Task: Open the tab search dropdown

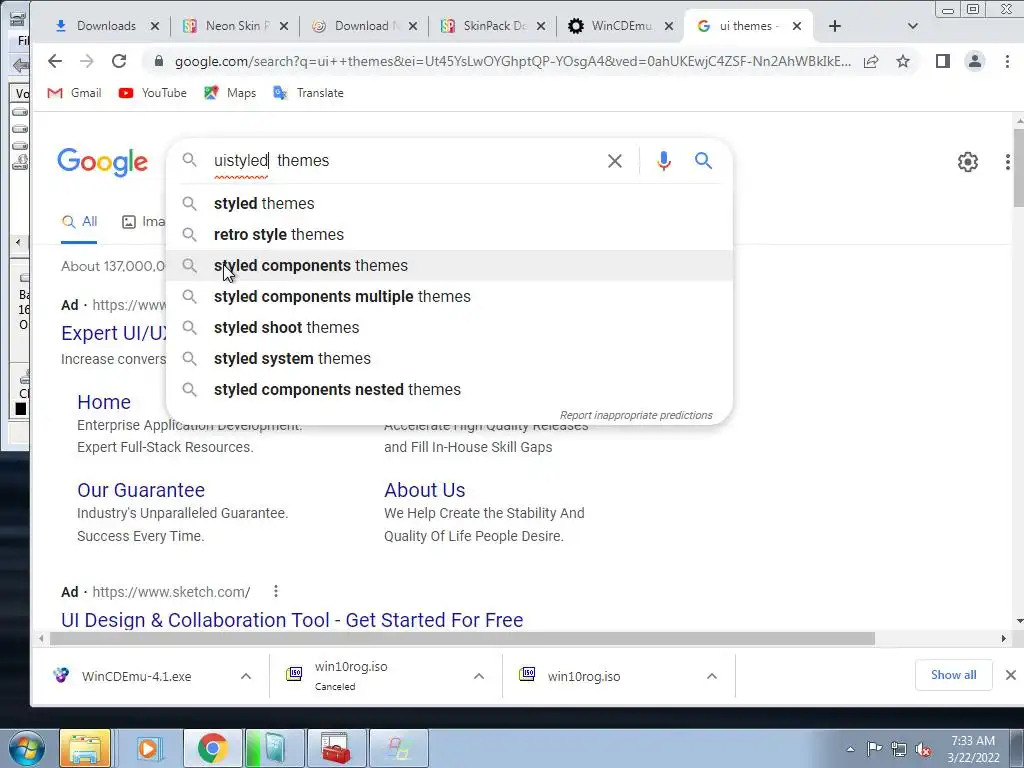Action: click(912, 26)
